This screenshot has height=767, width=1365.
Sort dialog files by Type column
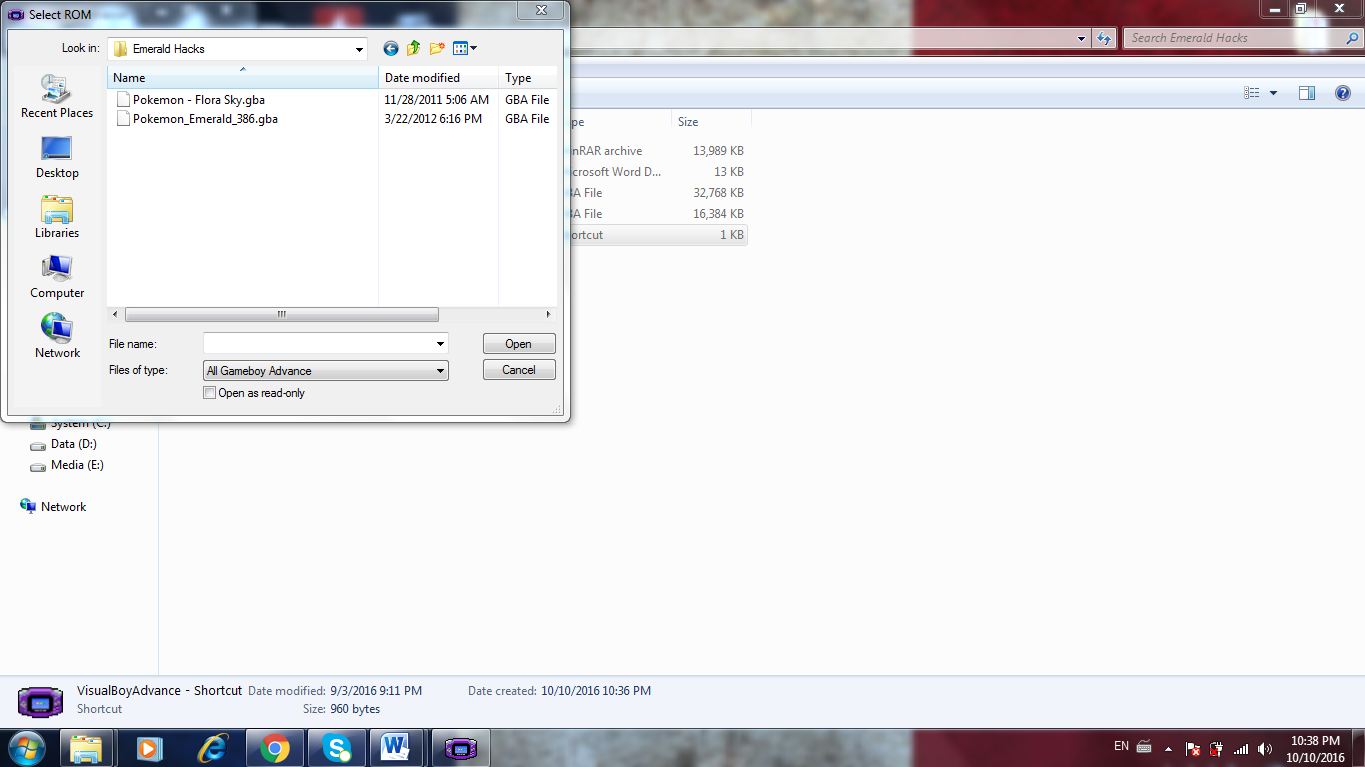click(527, 77)
